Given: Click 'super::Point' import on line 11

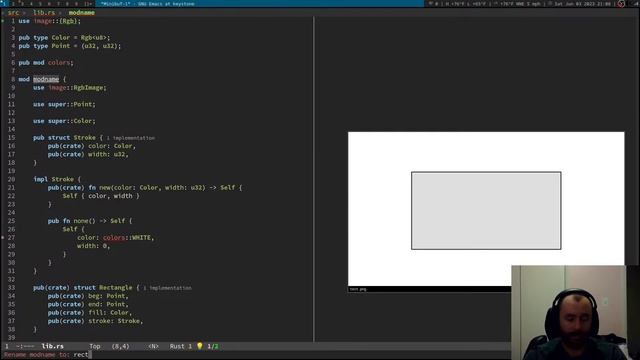Looking at the screenshot, I should click(70, 104).
